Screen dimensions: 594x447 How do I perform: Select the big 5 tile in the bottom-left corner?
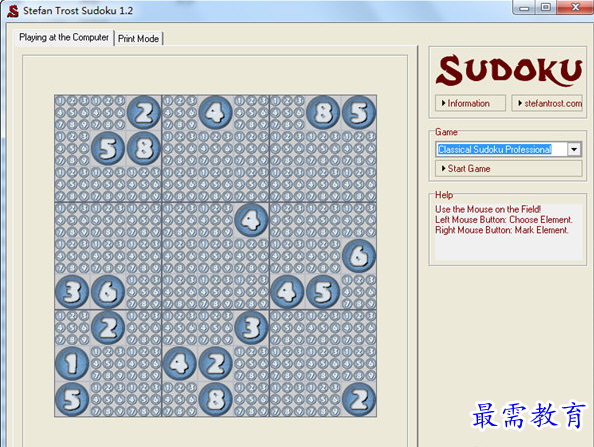point(72,399)
